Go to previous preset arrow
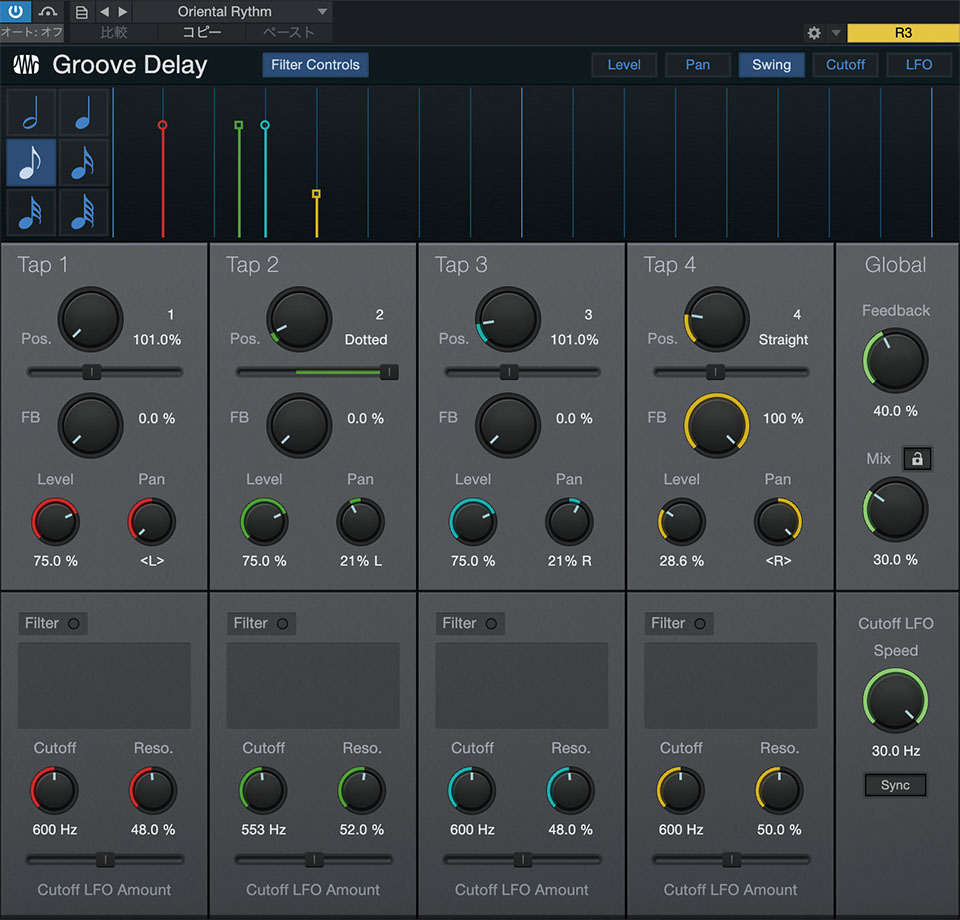 tap(105, 12)
